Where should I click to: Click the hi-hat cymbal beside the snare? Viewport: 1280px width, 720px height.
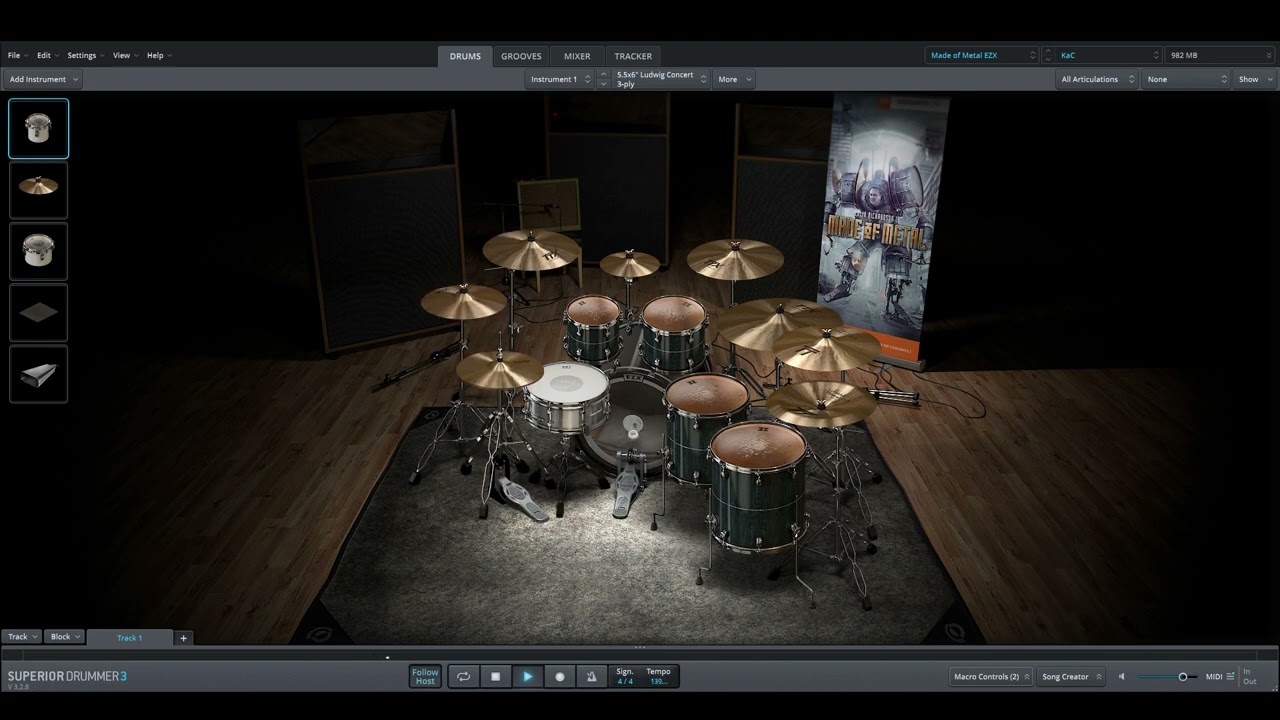click(x=499, y=368)
